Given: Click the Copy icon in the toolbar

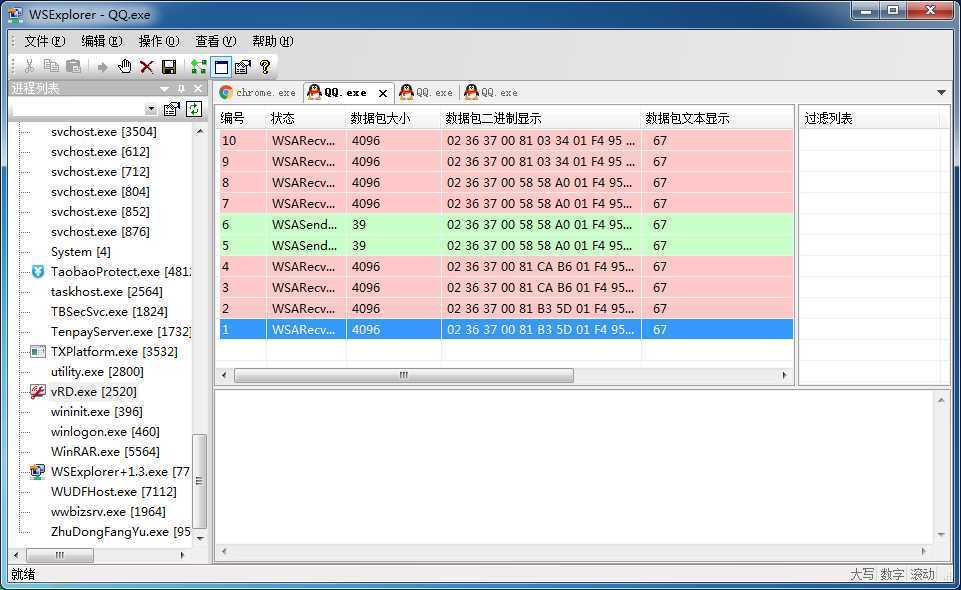Looking at the screenshot, I should click(x=51, y=66).
